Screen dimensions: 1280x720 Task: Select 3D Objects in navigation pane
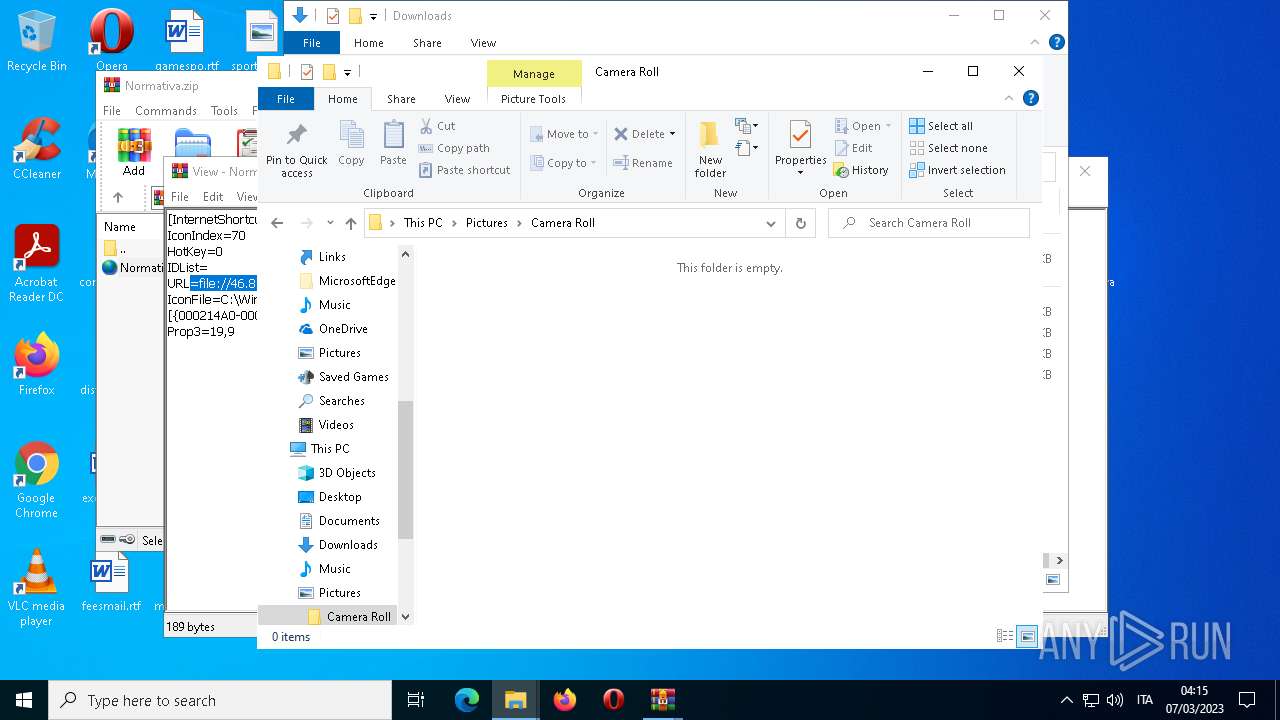coord(347,473)
